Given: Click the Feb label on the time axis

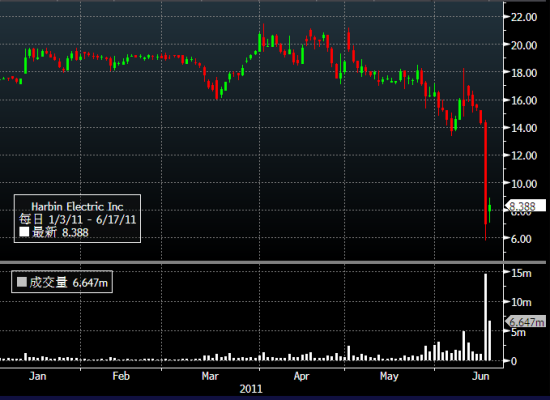Looking at the screenshot, I should point(121,376).
